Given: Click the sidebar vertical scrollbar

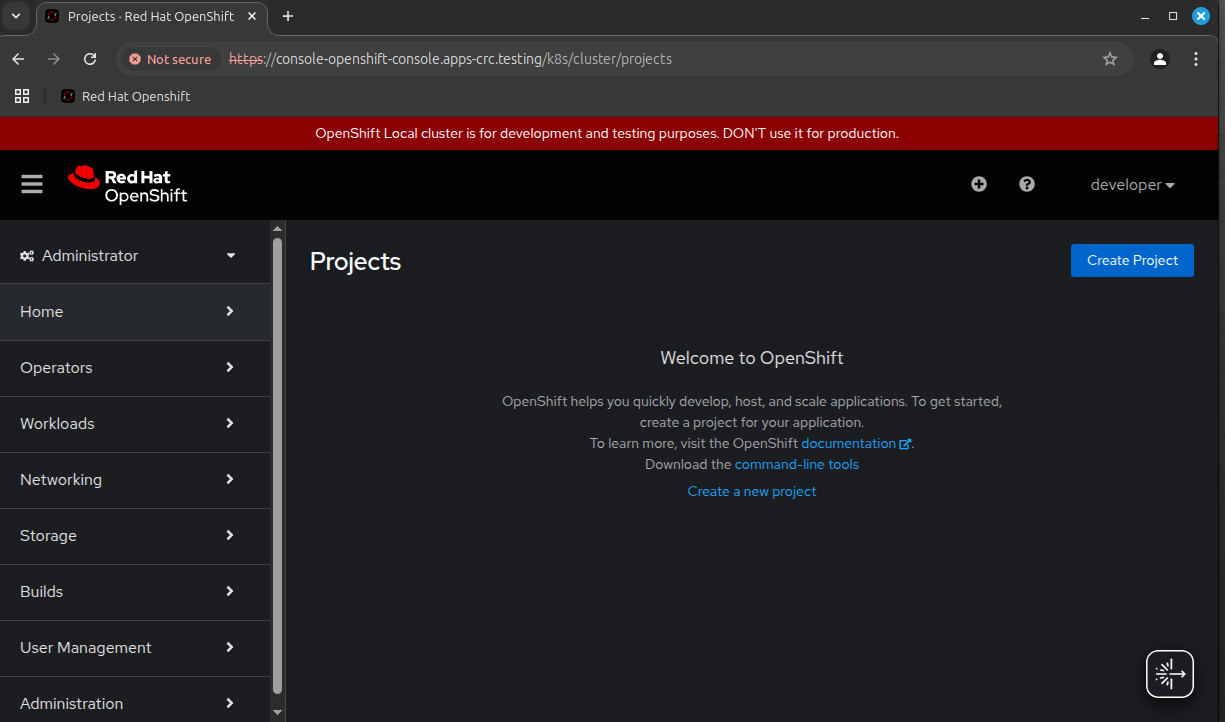Looking at the screenshot, I should pos(277,465).
